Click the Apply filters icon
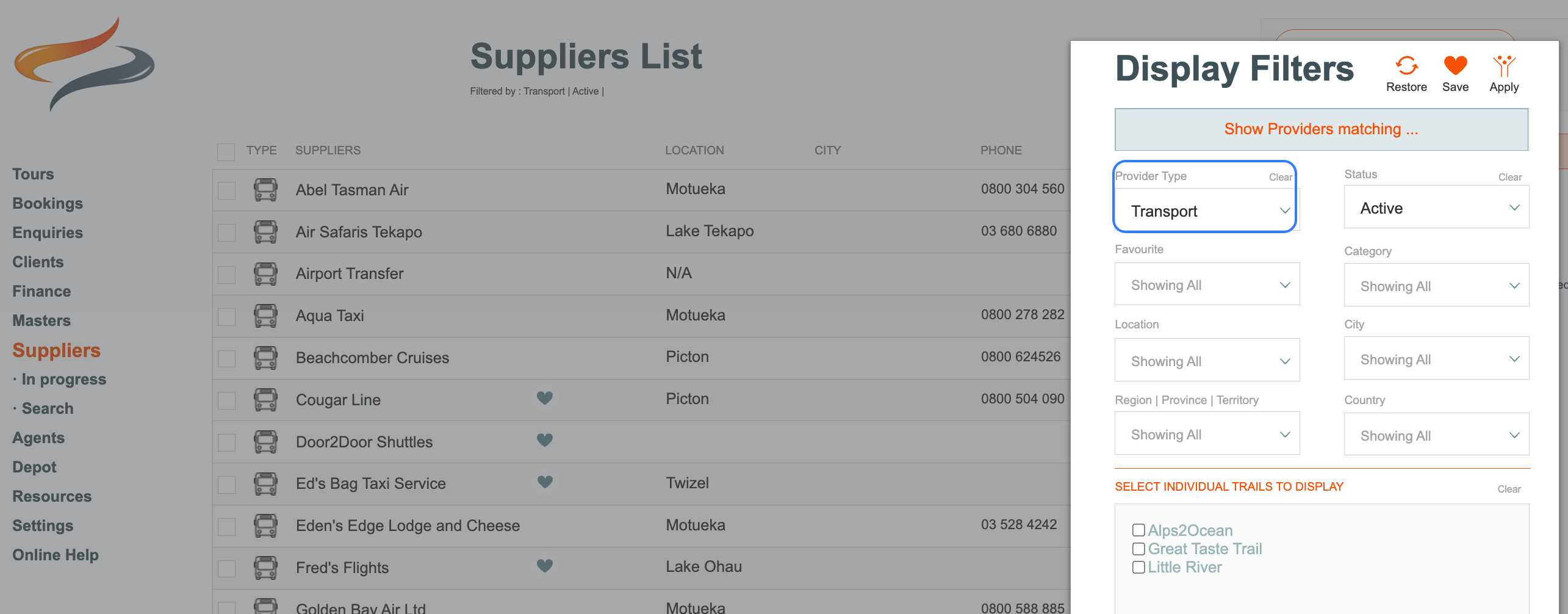 click(x=1504, y=66)
